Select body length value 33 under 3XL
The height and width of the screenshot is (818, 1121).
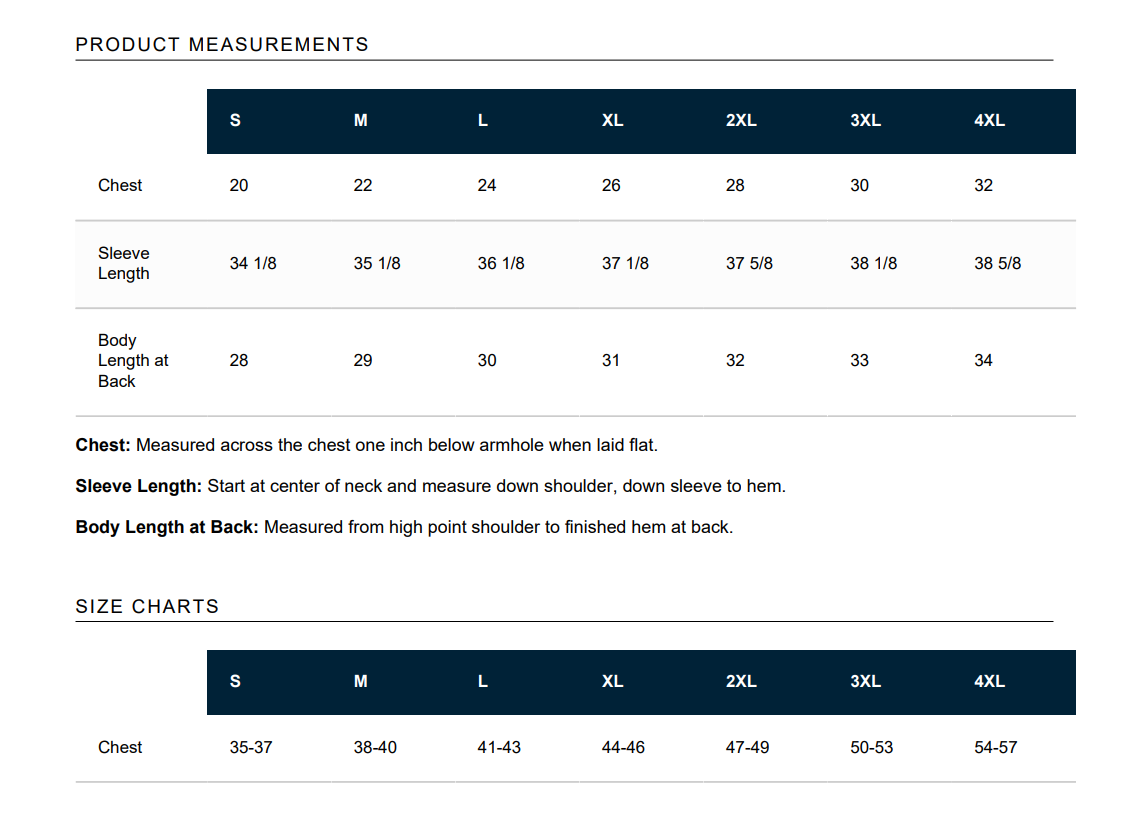pyautogui.click(x=859, y=360)
